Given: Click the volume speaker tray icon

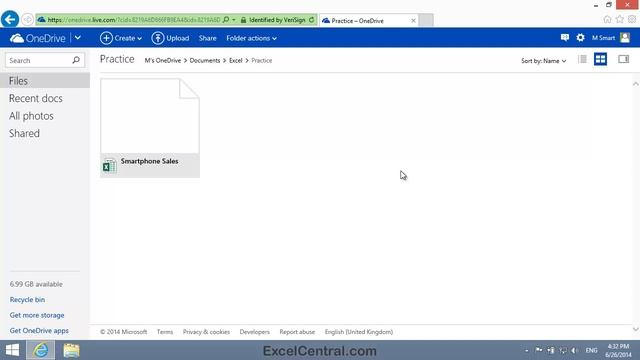Looking at the screenshot, I should pos(574,350).
